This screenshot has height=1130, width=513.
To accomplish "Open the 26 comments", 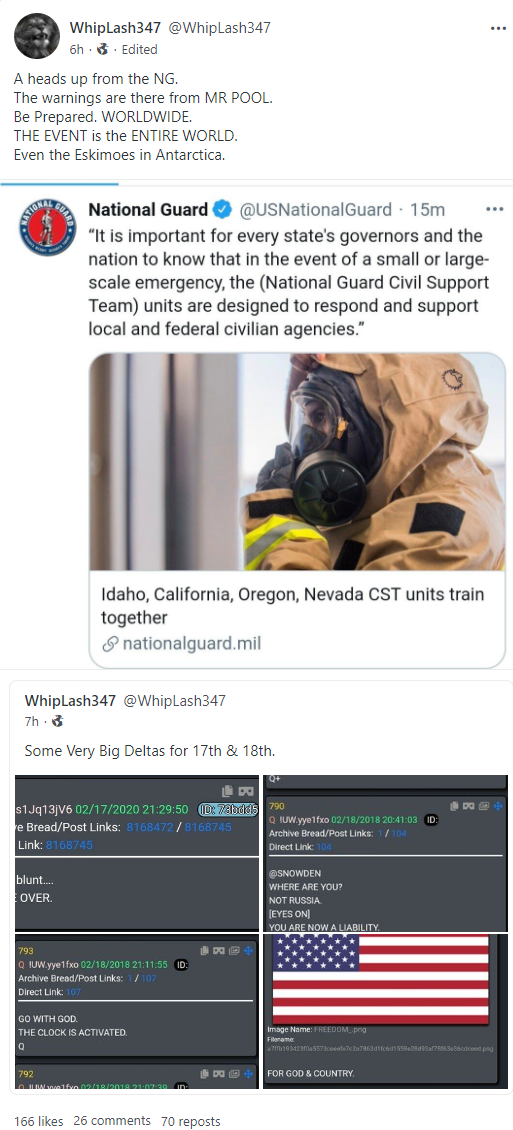I will pyautogui.click(x=112, y=1121).
